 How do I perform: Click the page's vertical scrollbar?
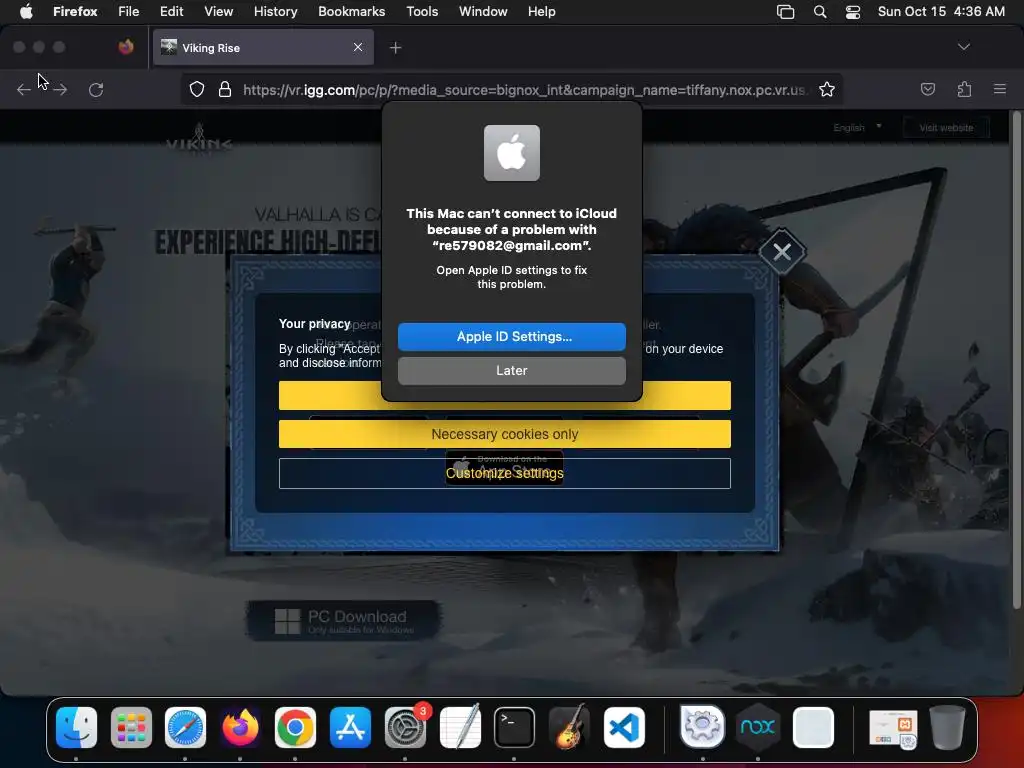pyautogui.click(x=1016, y=359)
